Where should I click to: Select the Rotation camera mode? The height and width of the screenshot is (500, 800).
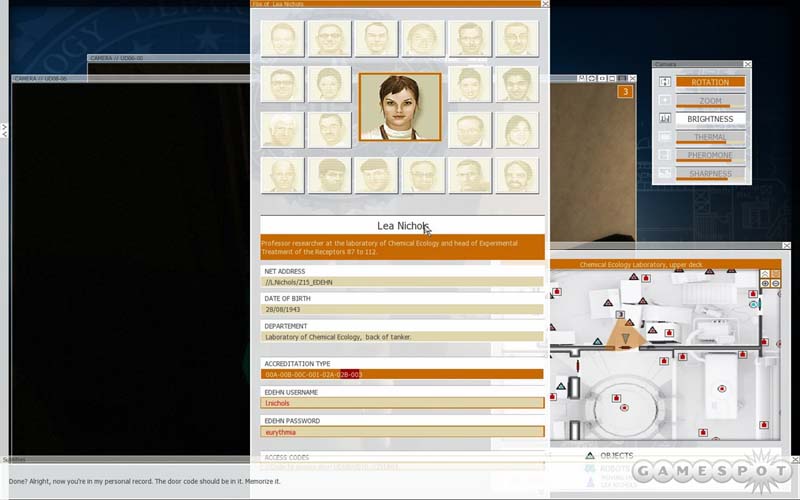coord(710,82)
